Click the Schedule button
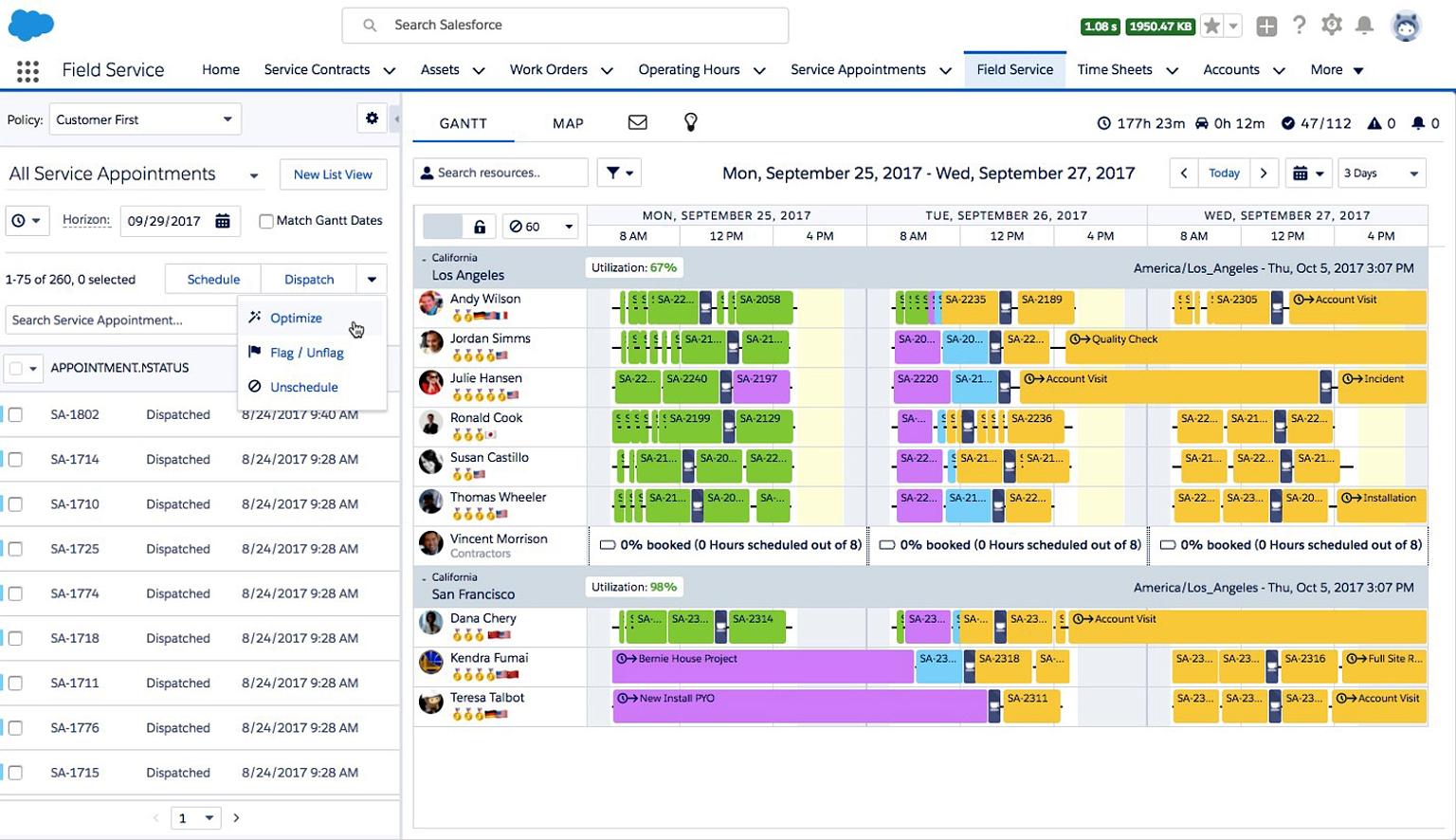The image size is (1456, 840). point(212,278)
